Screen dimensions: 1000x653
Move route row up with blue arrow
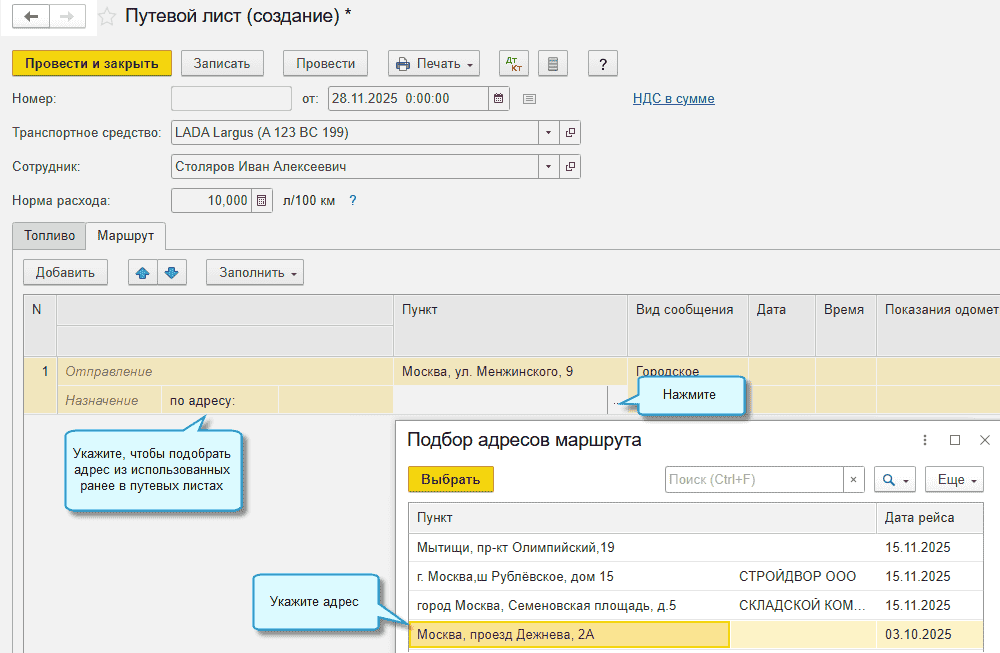coord(143,273)
